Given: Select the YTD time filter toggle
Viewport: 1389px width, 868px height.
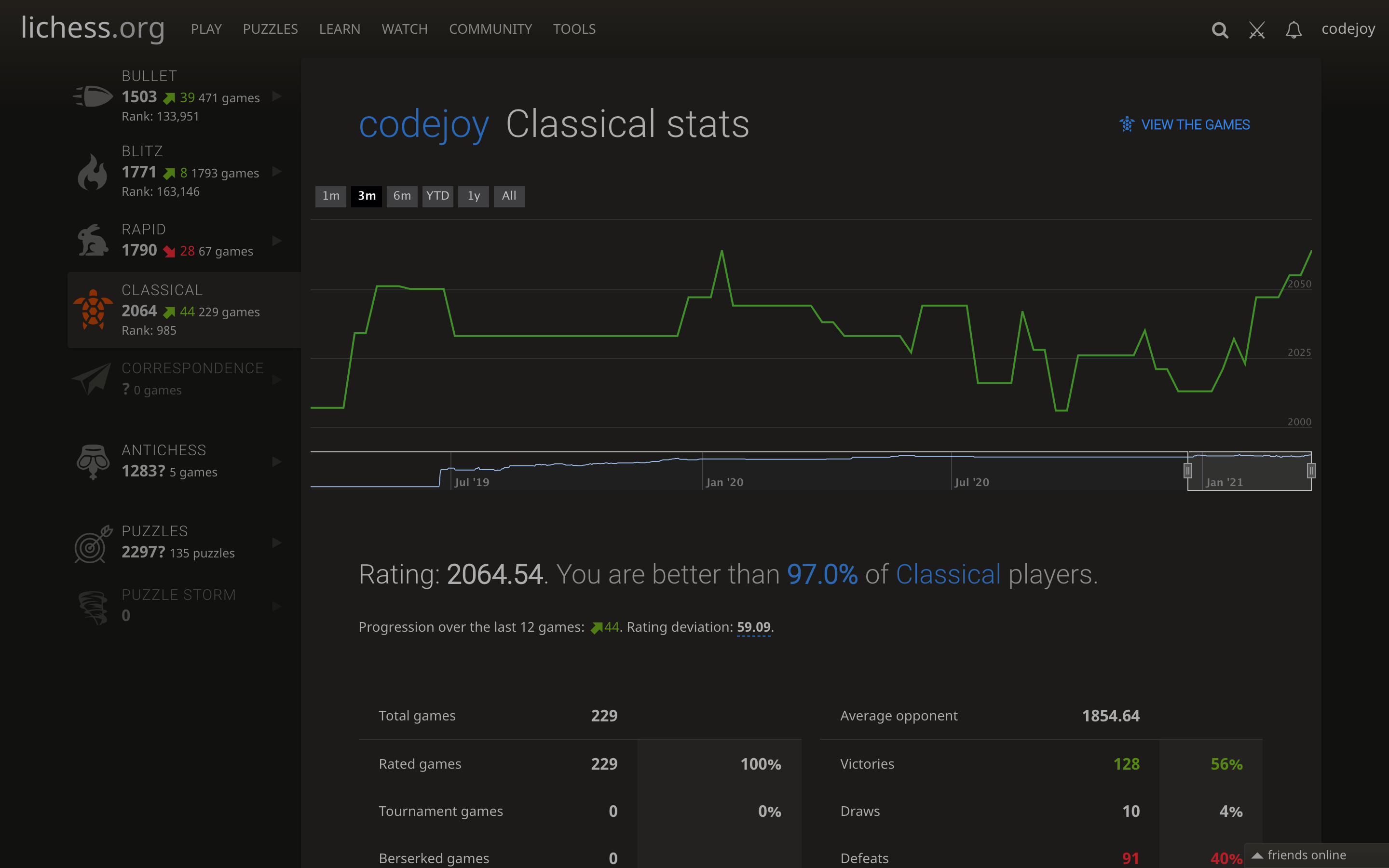Looking at the screenshot, I should tap(436, 196).
